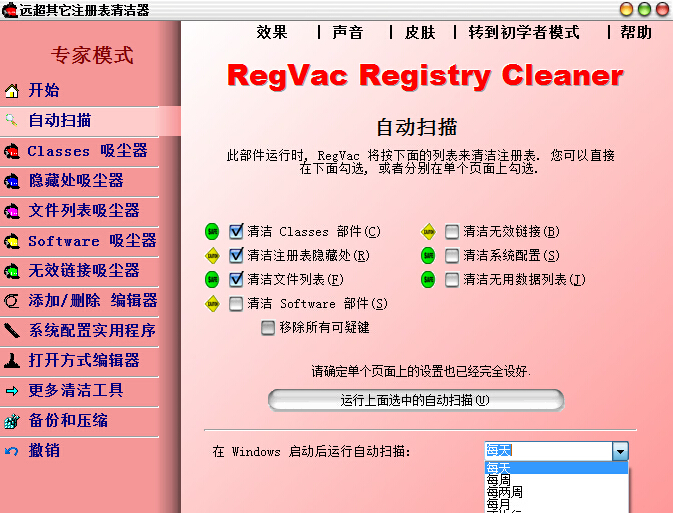The height and width of the screenshot is (513, 673).
Task: Open 更多清洁工具 sidebar section
Action: click(79, 391)
